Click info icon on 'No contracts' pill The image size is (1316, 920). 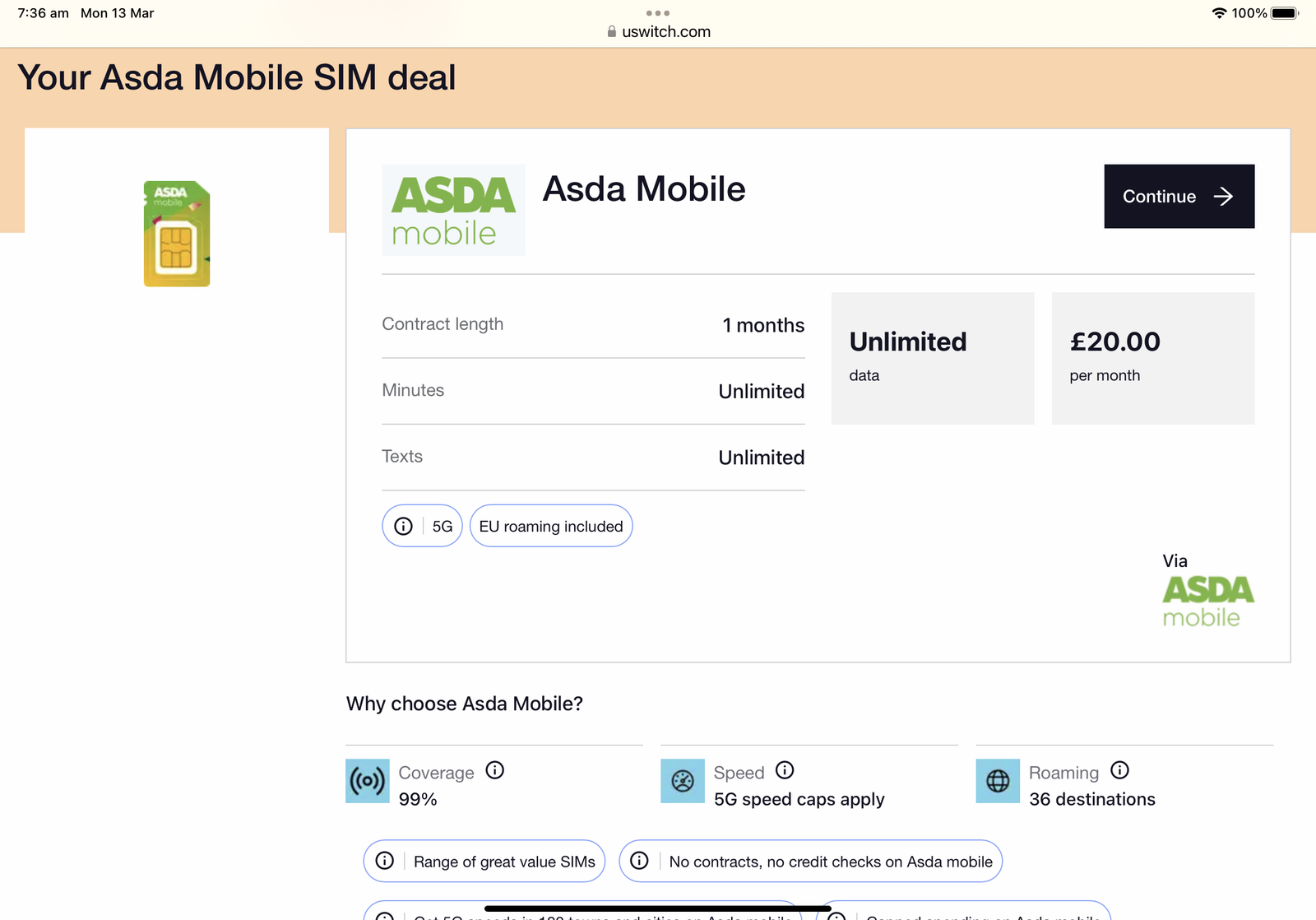(639, 861)
